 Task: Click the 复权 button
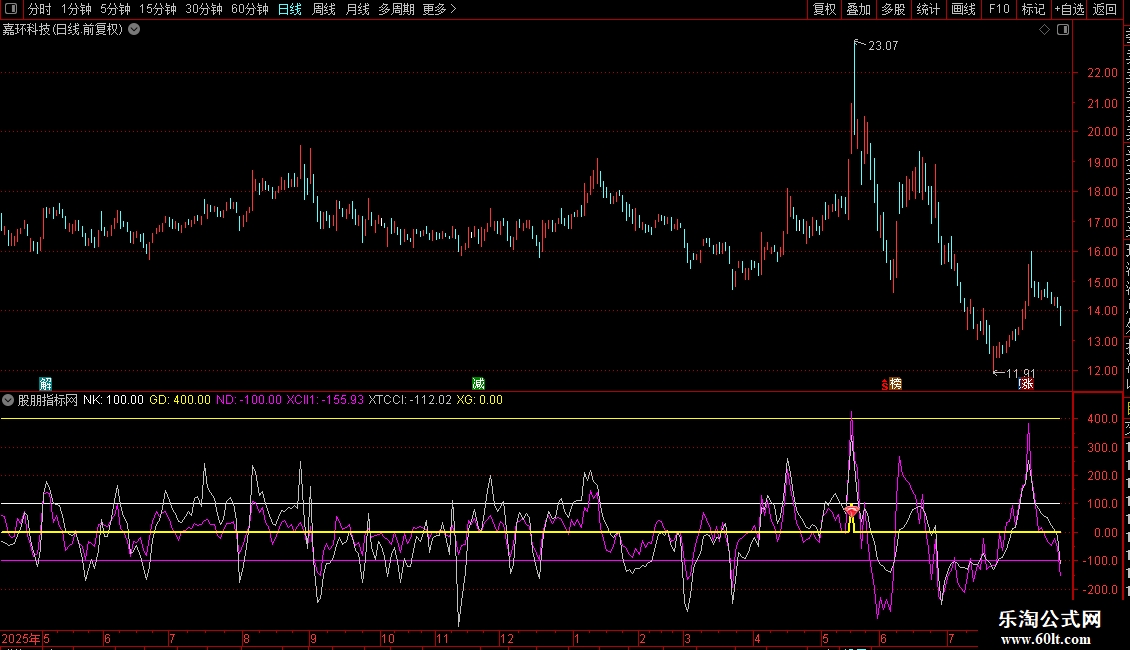pyautogui.click(x=824, y=9)
